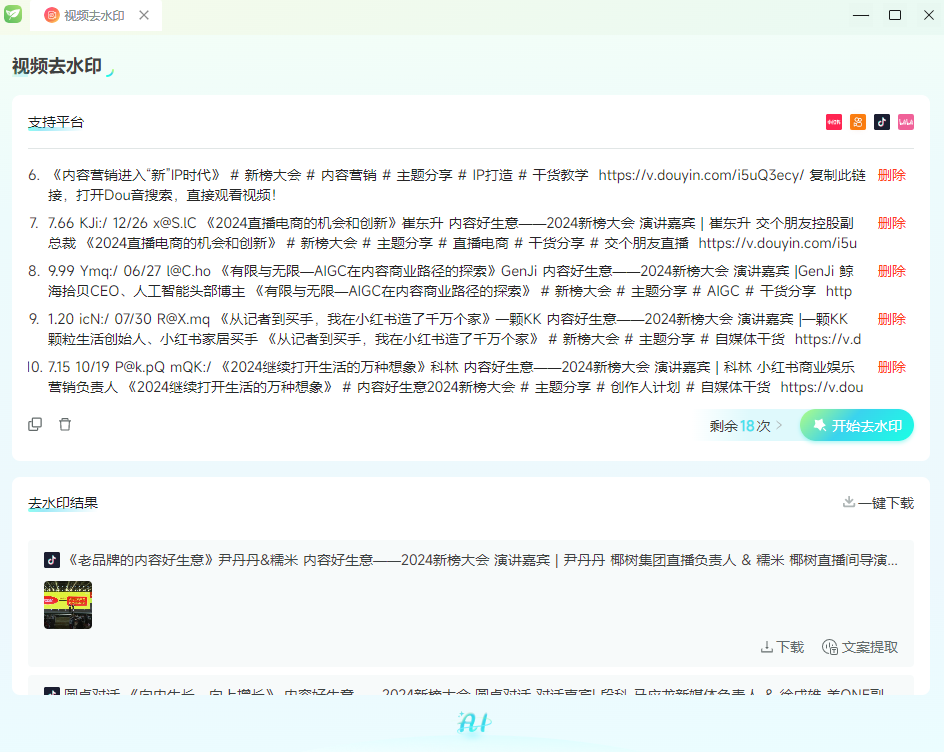Viewport: 944px width, 752px height.
Task: Click the 视频去水印 page title
Action: tap(57, 66)
